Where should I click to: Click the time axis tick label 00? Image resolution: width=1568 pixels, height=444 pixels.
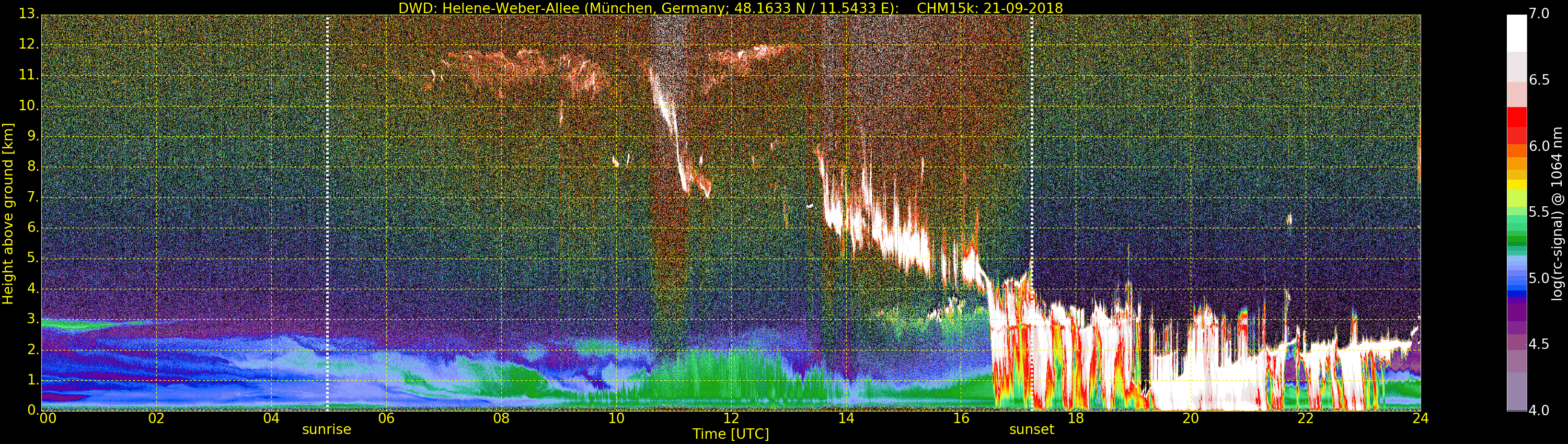(x=48, y=418)
